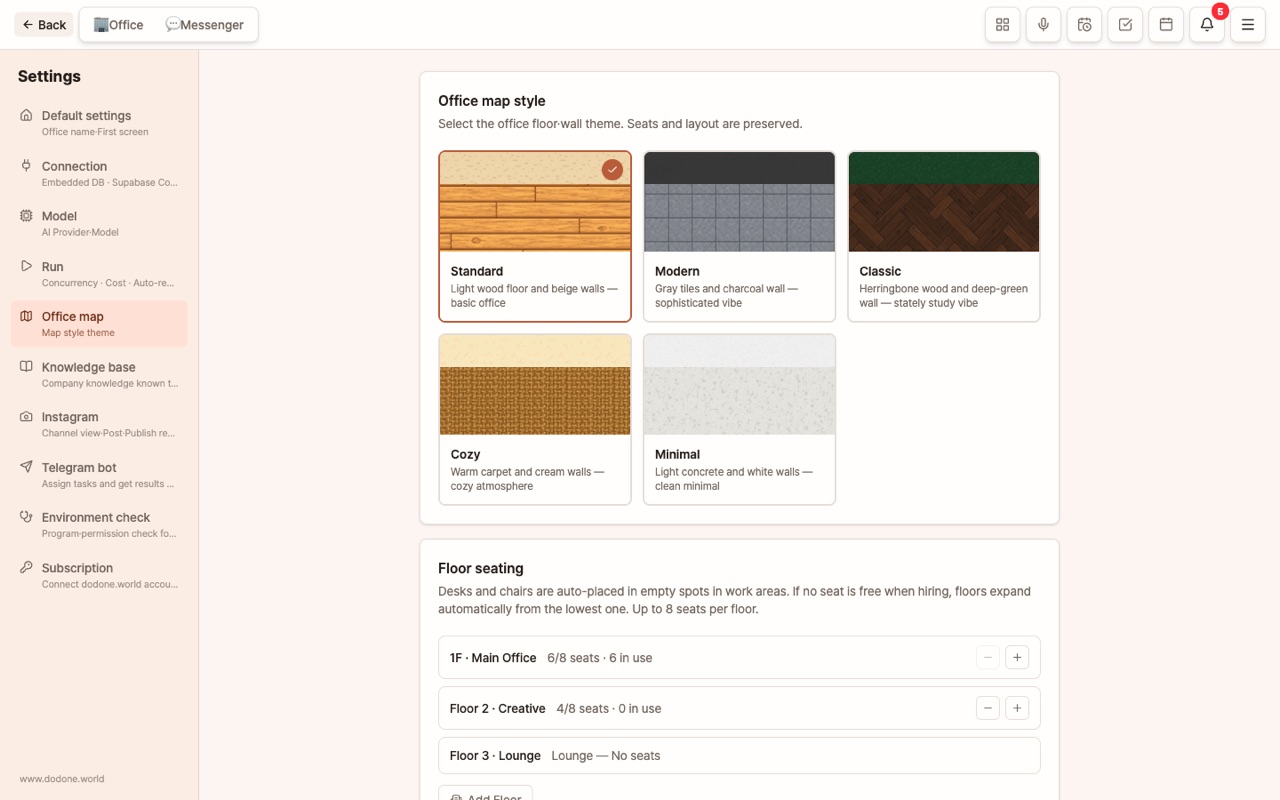
Task: Click the '6/8 seats · 6 in use' text
Action: [600, 658]
